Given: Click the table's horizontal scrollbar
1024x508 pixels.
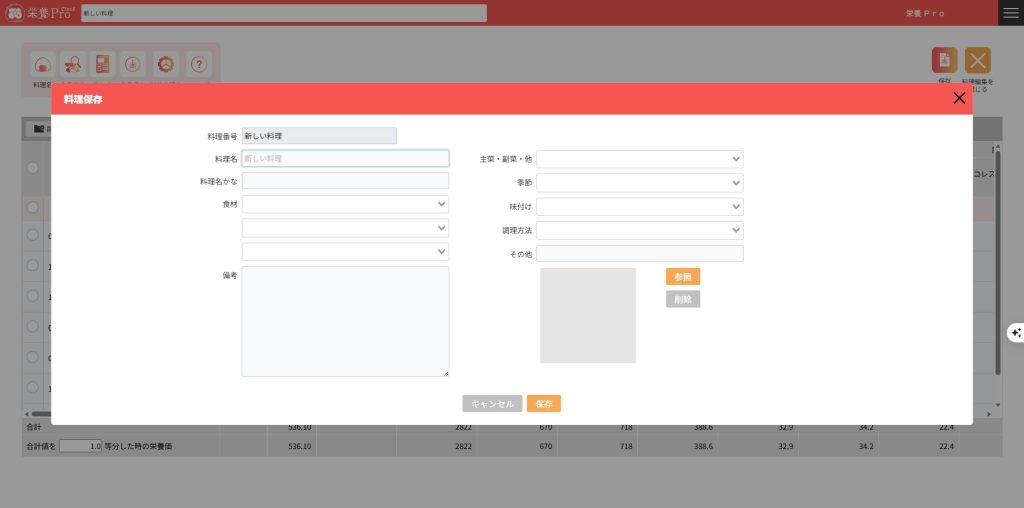Looking at the screenshot, I should (42, 414).
